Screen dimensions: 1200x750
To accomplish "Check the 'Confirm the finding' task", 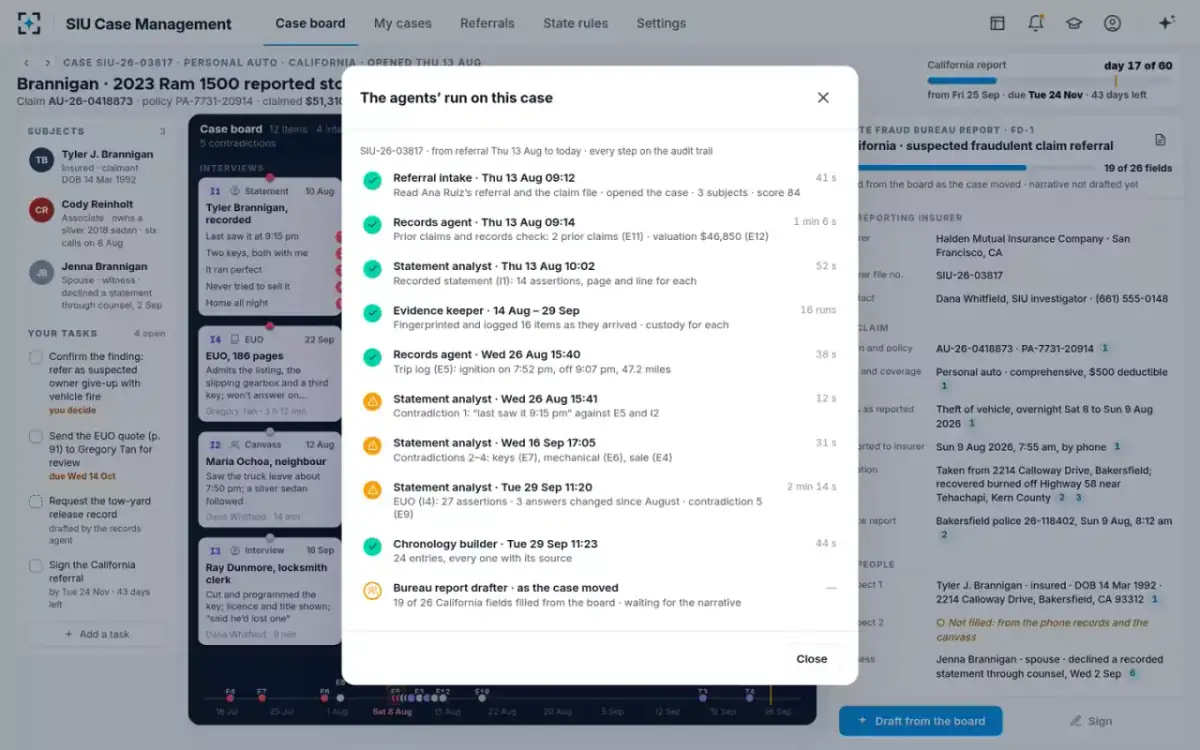I will (x=36, y=357).
